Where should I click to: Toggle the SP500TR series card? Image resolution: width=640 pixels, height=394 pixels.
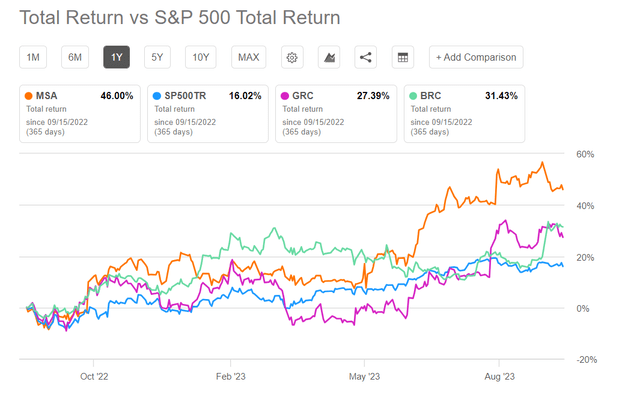(x=208, y=114)
